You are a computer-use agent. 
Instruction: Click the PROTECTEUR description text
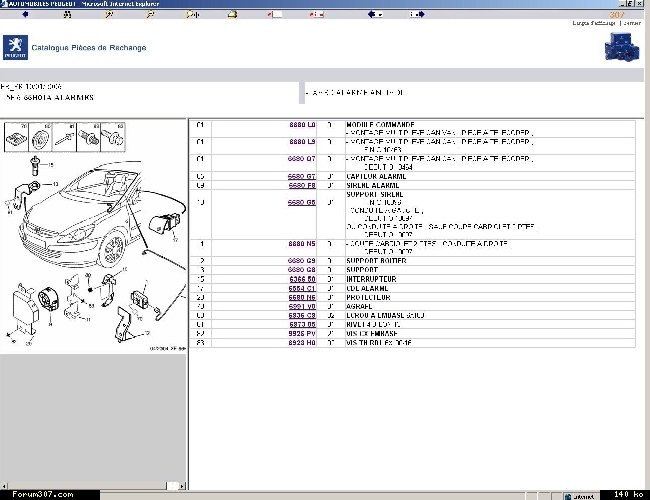pyautogui.click(x=369, y=297)
